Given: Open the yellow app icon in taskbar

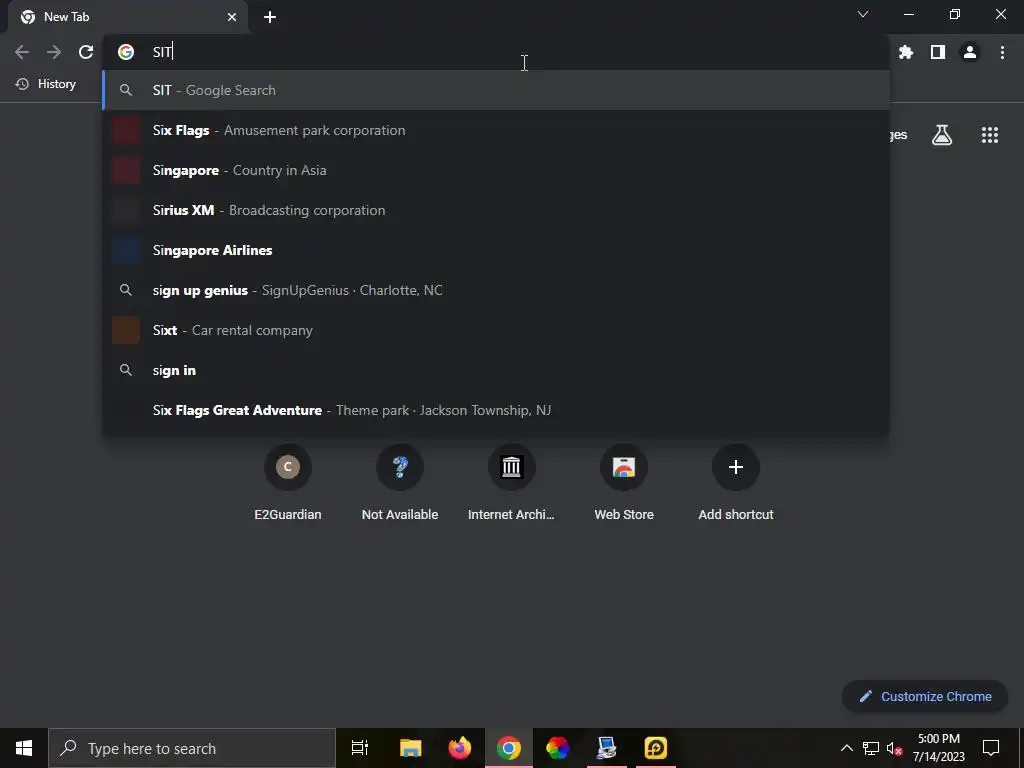Looking at the screenshot, I should [656, 748].
